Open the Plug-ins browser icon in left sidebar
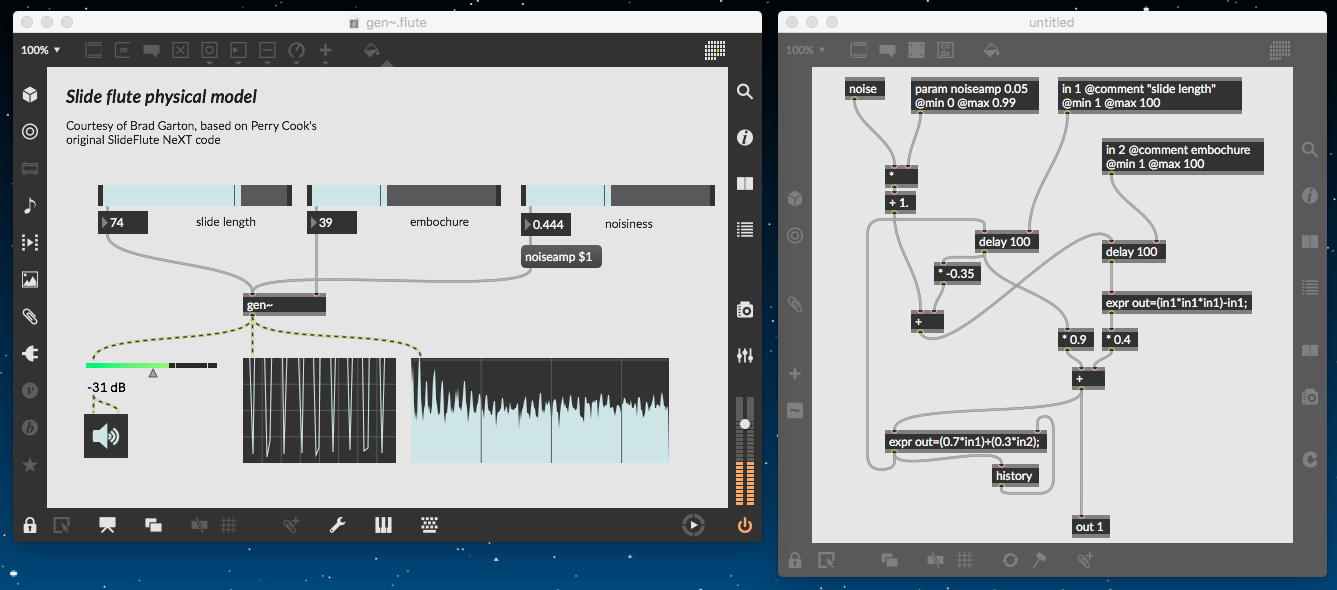 tap(30, 354)
